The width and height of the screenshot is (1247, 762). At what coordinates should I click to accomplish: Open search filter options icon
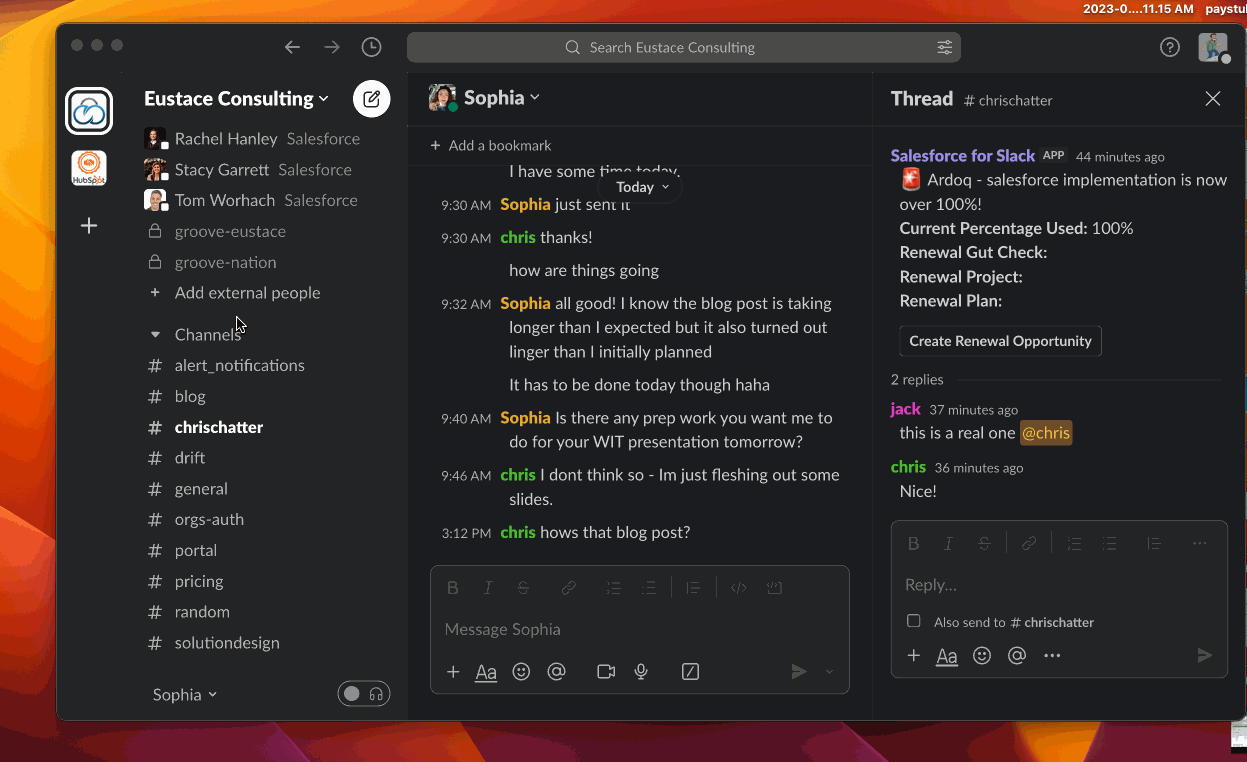[944, 47]
